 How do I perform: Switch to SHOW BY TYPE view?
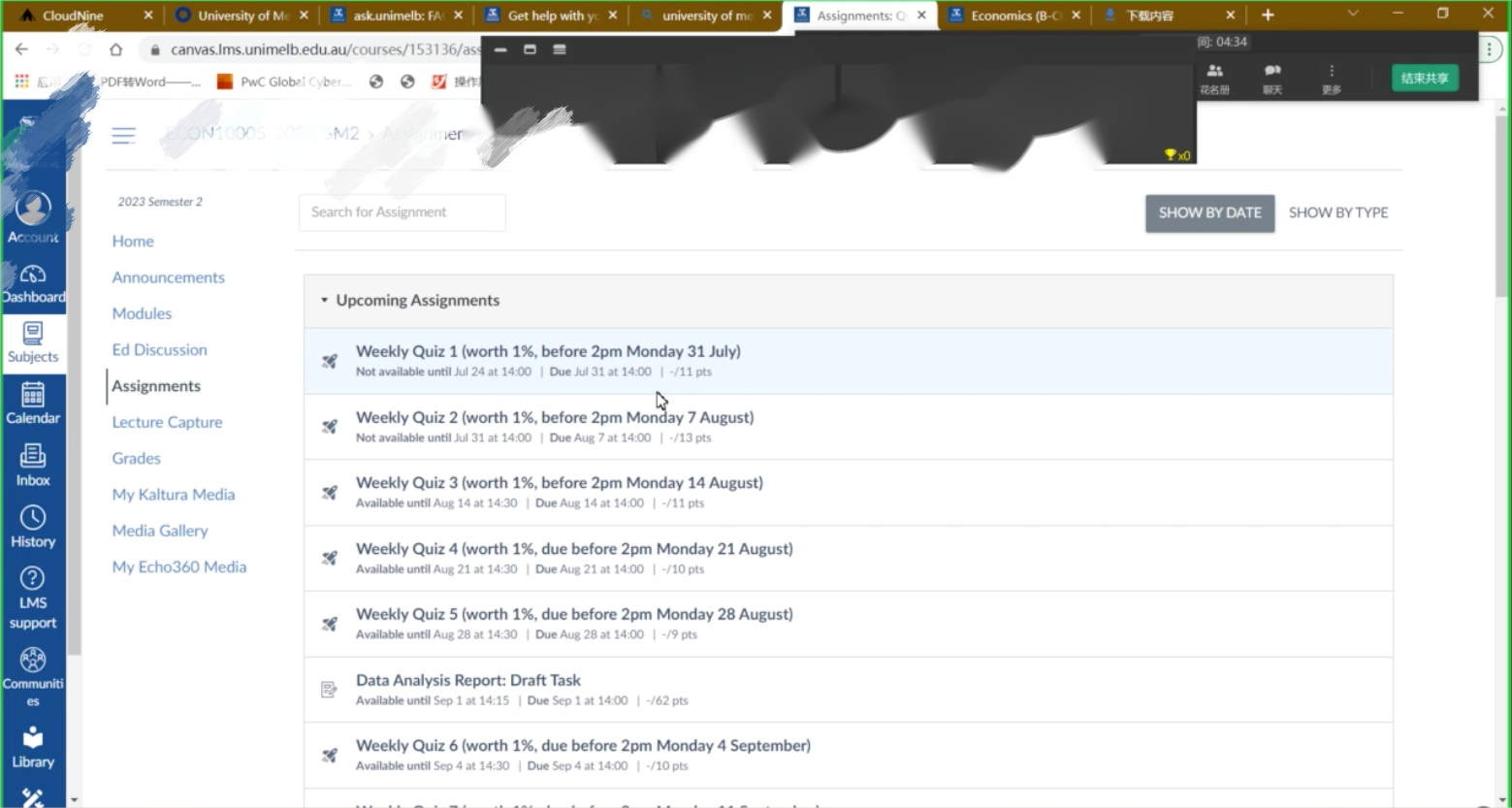(1337, 212)
